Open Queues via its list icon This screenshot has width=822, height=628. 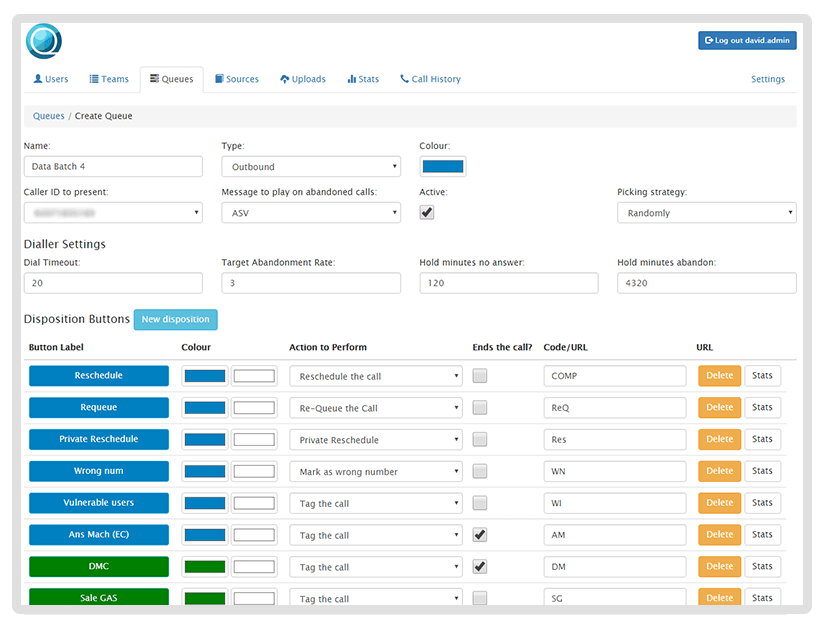152,78
